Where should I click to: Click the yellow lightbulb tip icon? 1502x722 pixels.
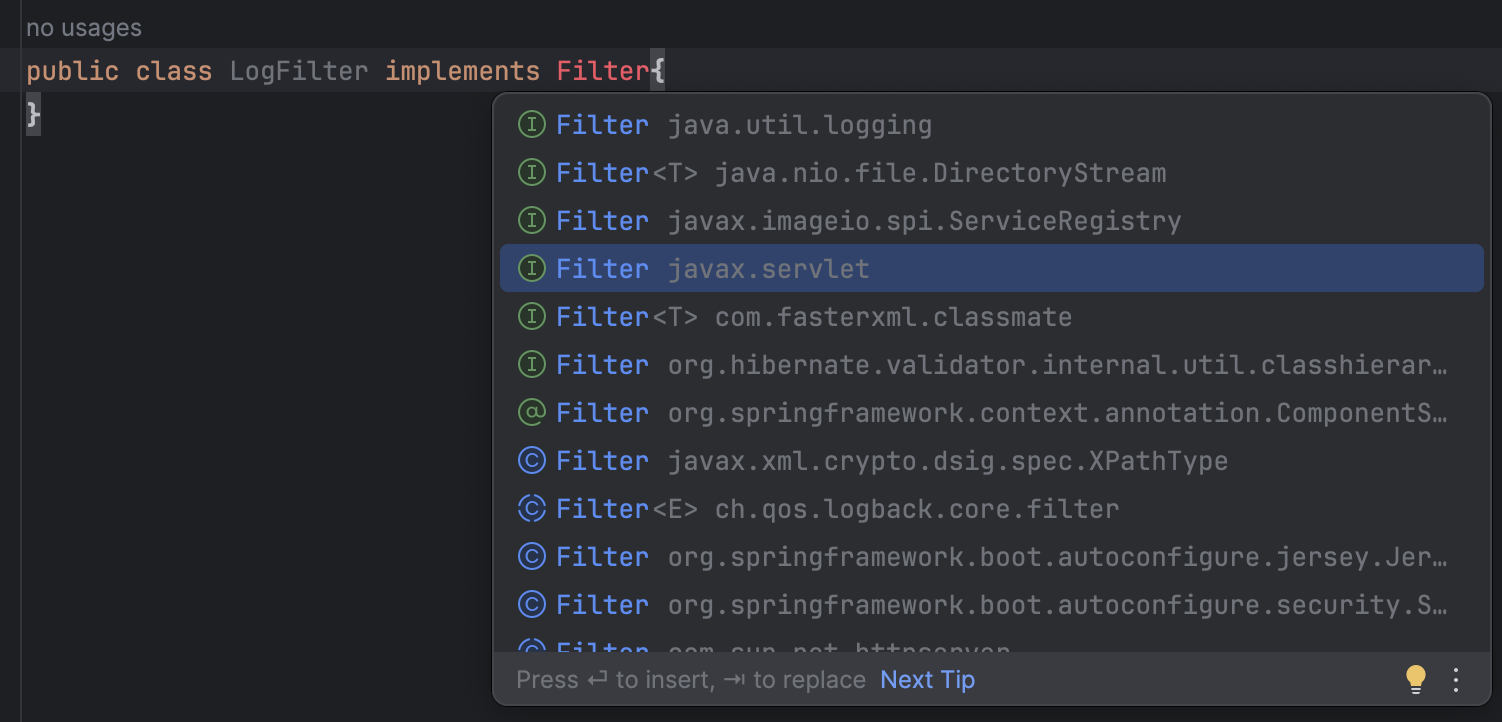(1415, 680)
